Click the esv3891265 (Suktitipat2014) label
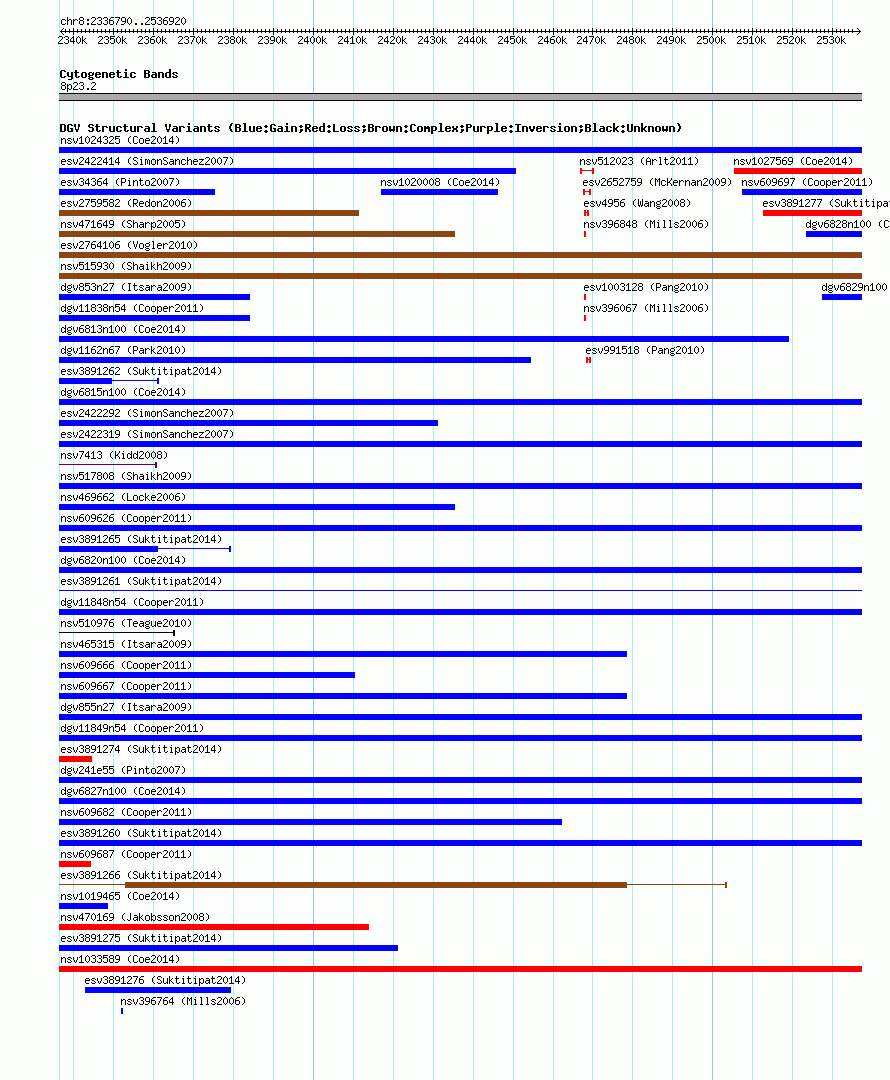This screenshot has width=890, height=1080. (141, 539)
